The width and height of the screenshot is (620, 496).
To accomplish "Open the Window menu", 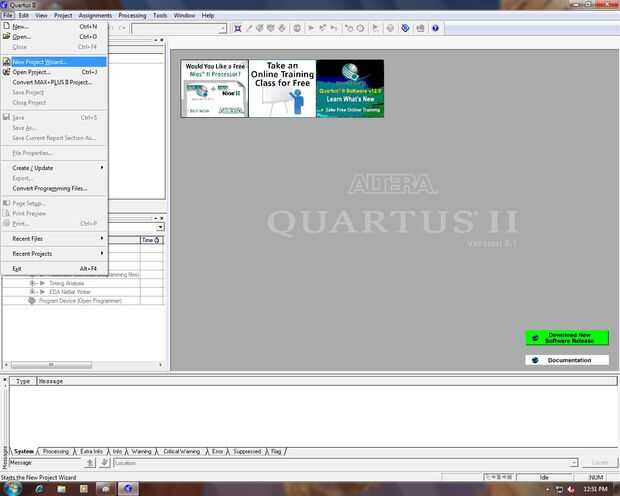I will [185, 15].
